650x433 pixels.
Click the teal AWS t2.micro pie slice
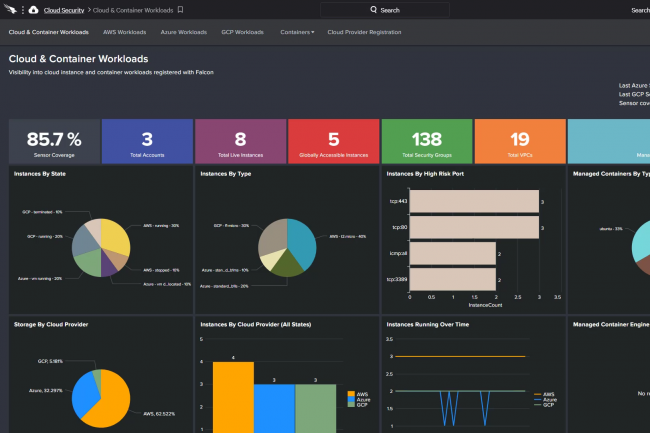[x=303, y=242]
